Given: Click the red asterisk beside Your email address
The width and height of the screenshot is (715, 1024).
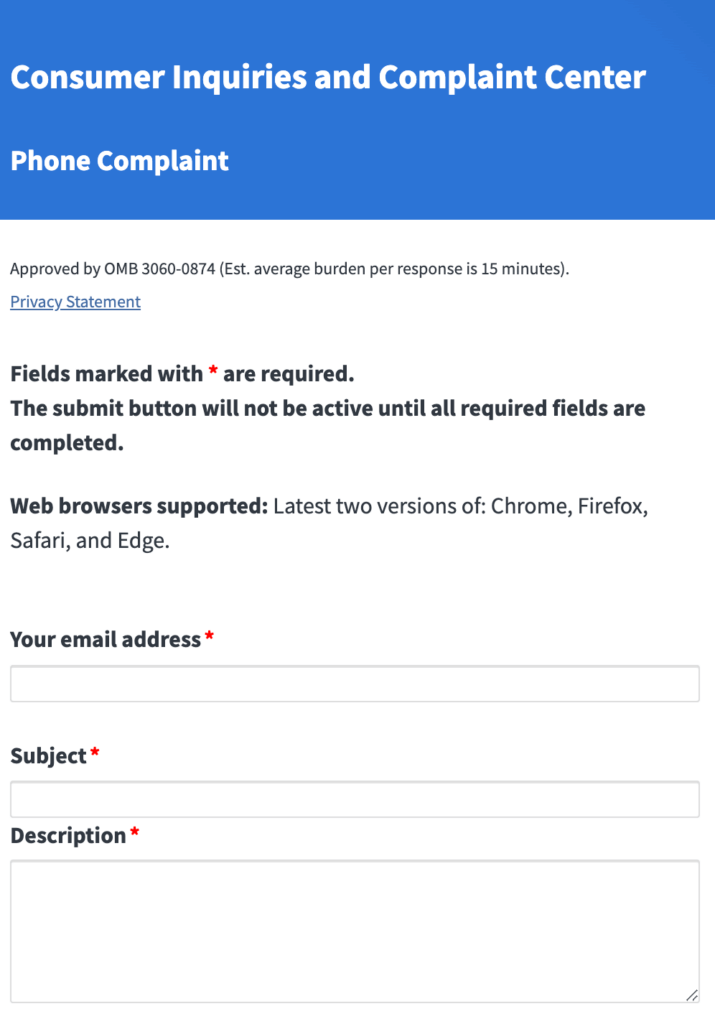Looking at the screenshot, I should [x=210, y=638].
